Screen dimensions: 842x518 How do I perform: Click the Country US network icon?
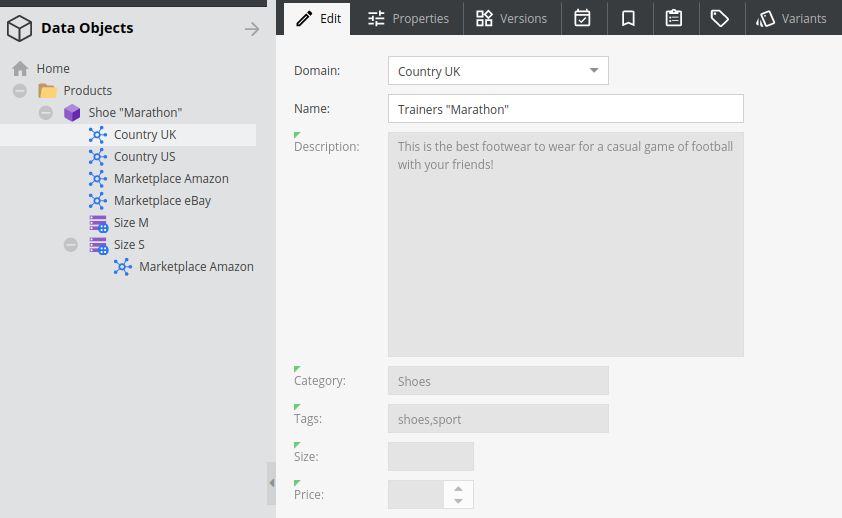click(97, 157)
